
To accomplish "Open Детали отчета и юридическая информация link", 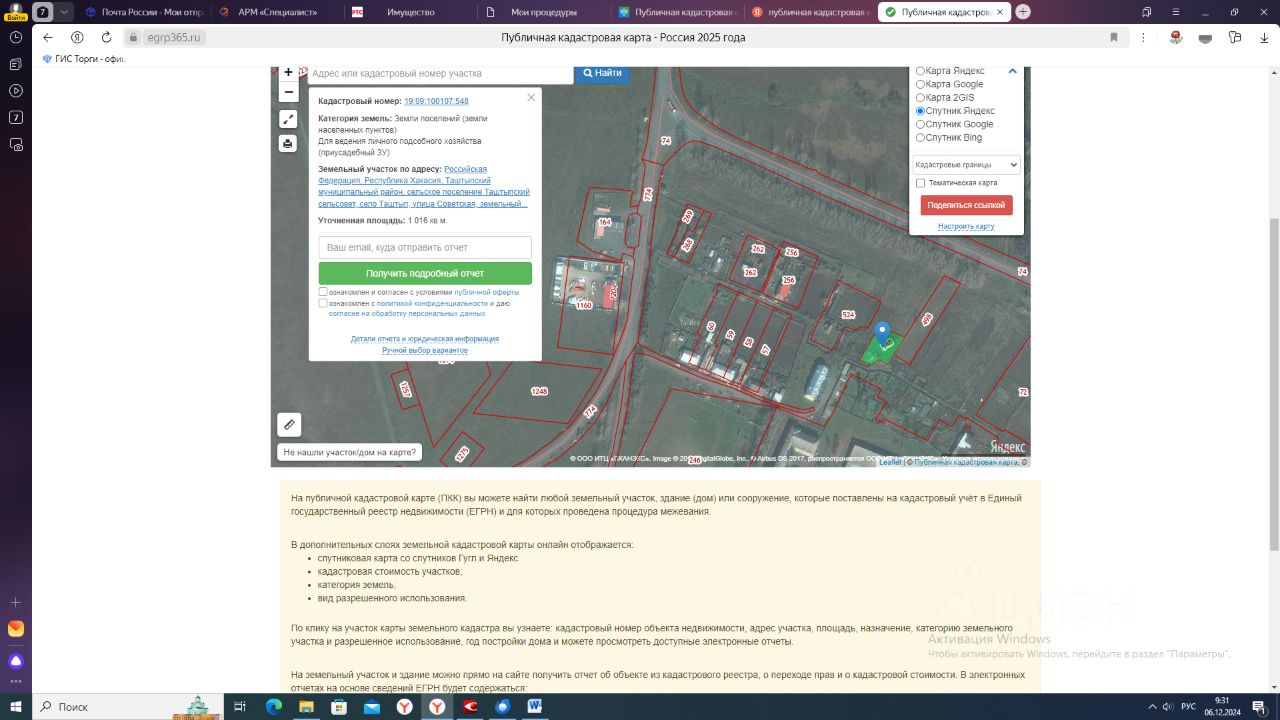I will coord(425,339).
